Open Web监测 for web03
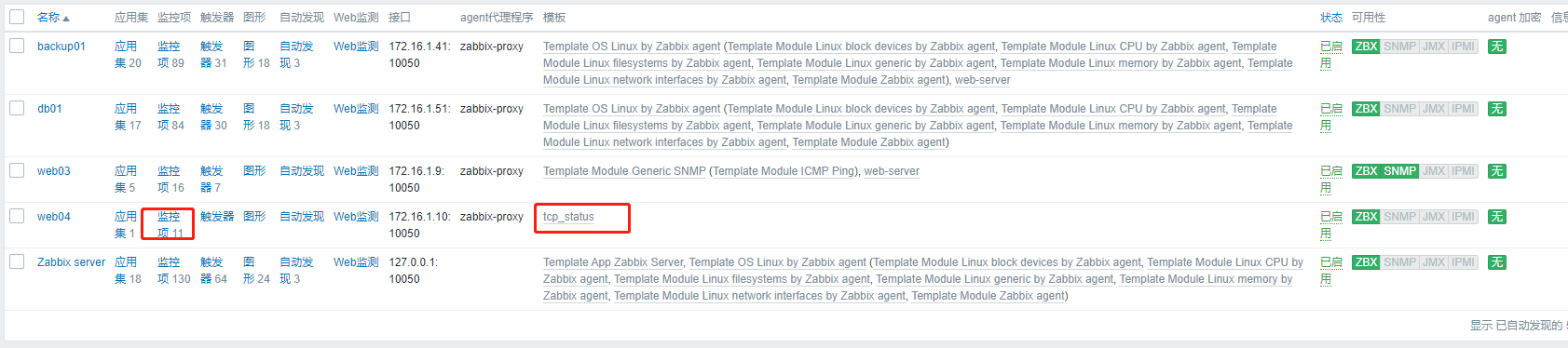 (x=356, y=171)
